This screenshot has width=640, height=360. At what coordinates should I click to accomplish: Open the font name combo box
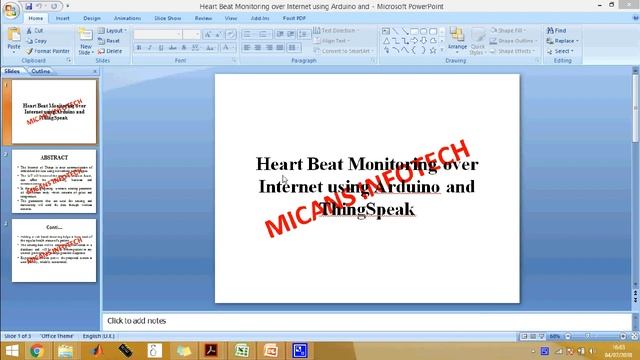[x=158, y=34]
